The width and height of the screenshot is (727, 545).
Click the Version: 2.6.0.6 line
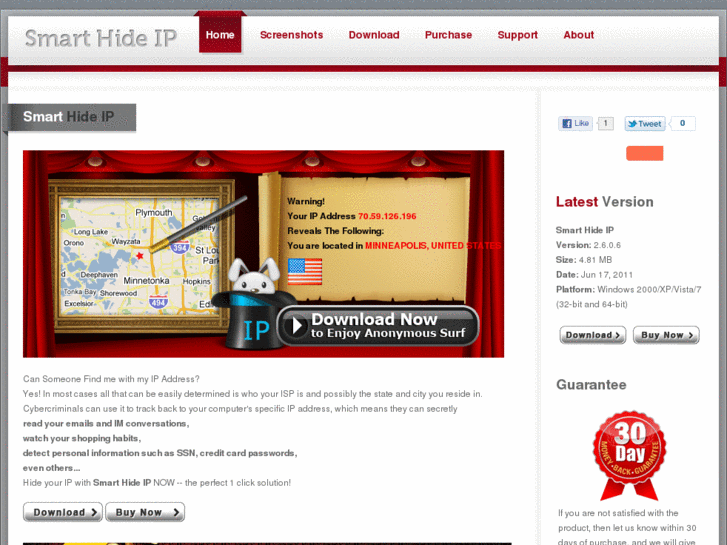point(588,245)
